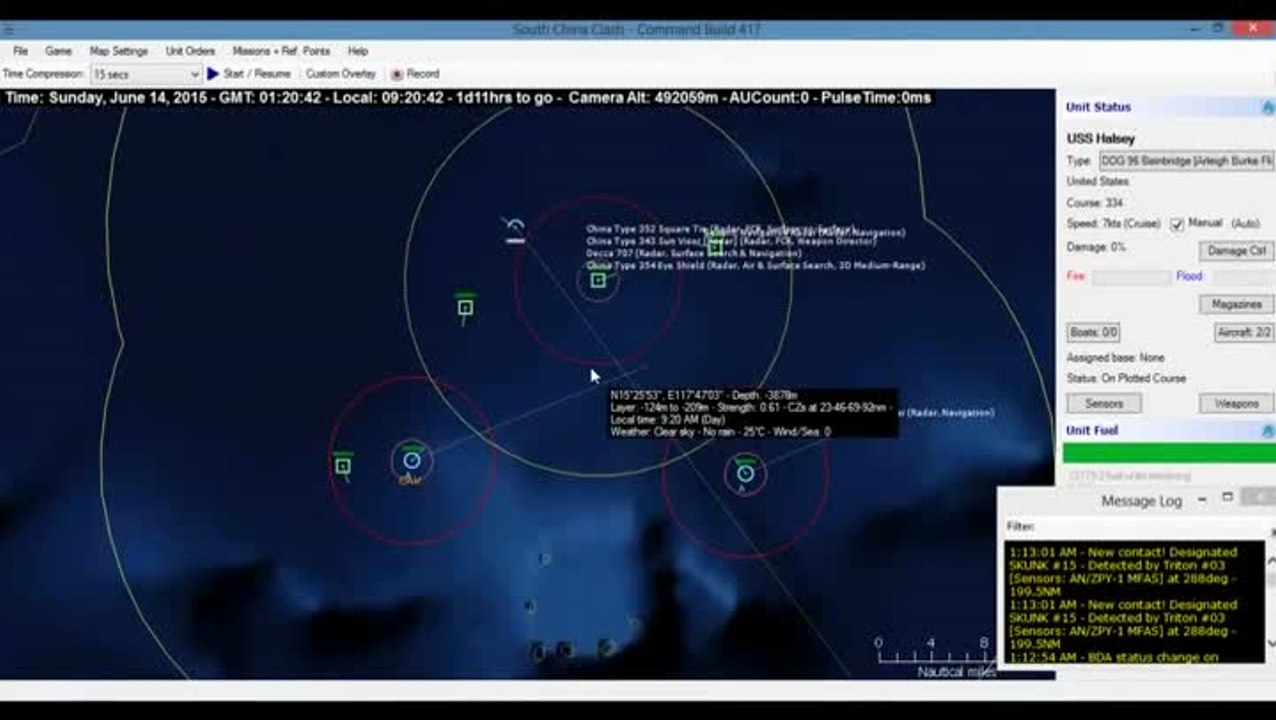Viewport: 1276px width, 720px height.
Task: Click the Message Log scrollbar
Action: point(1270,600)
